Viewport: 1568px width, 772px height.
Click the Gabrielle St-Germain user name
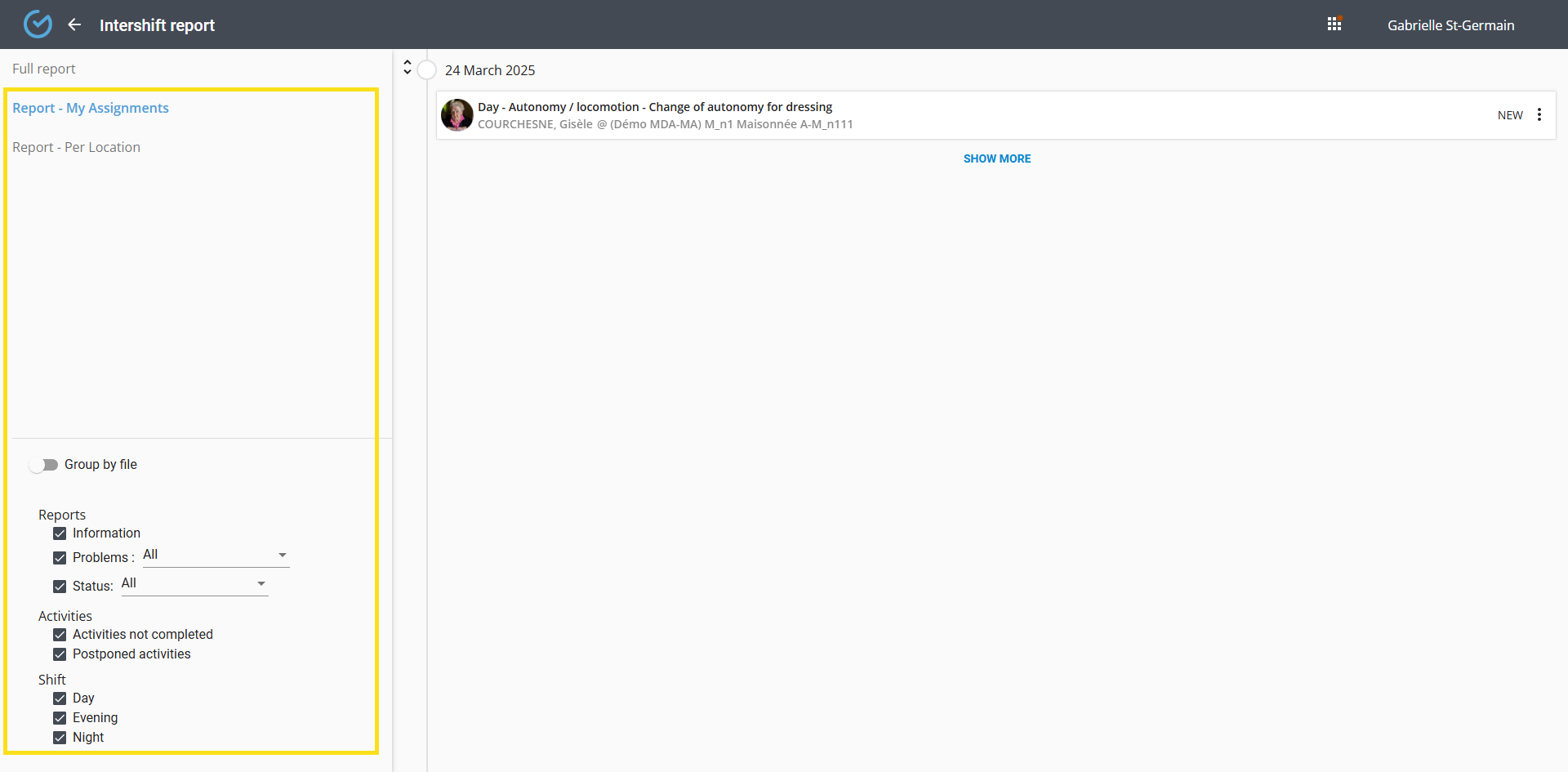[1450, 25]
